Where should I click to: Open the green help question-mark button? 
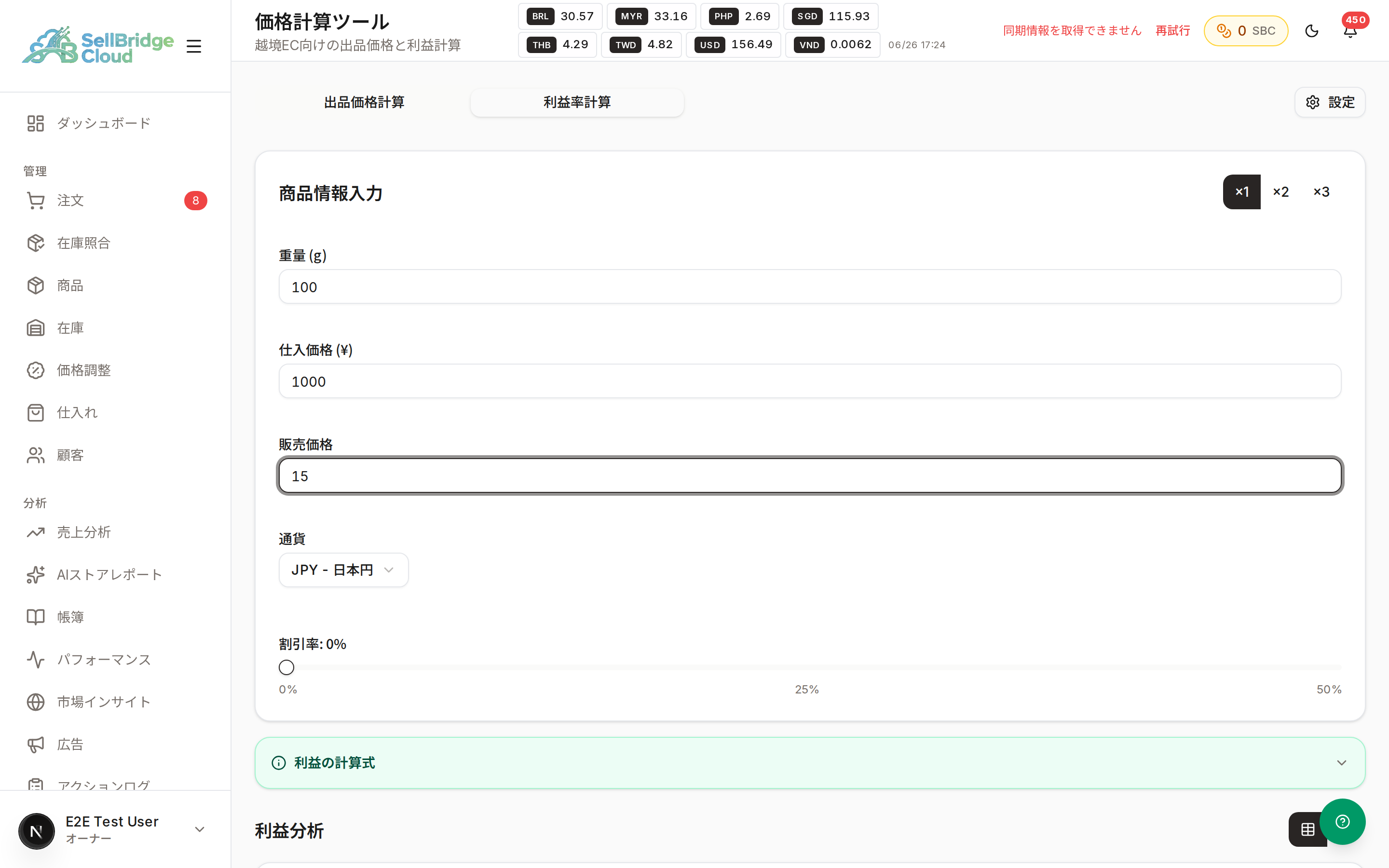click(x=1343, y=822)
